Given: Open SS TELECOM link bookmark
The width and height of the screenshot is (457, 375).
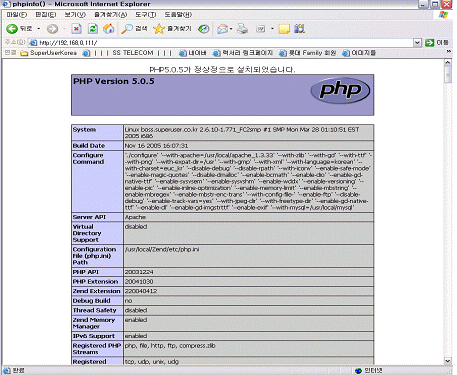Looking at the screenshot, I should (x=127, y=53).
